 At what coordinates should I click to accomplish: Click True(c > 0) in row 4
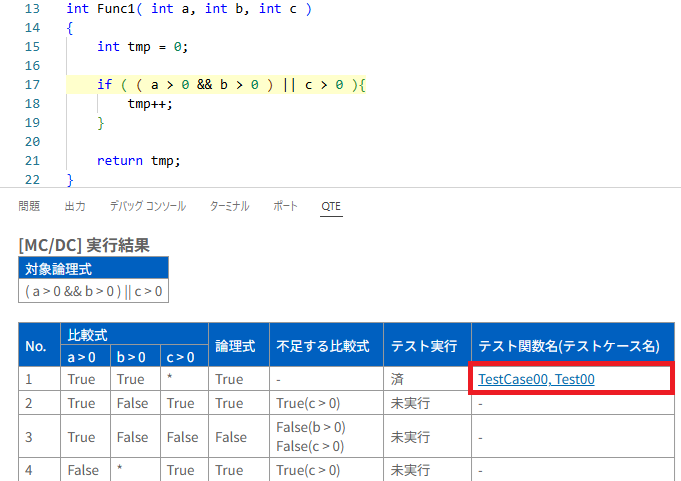pos(308,470)
